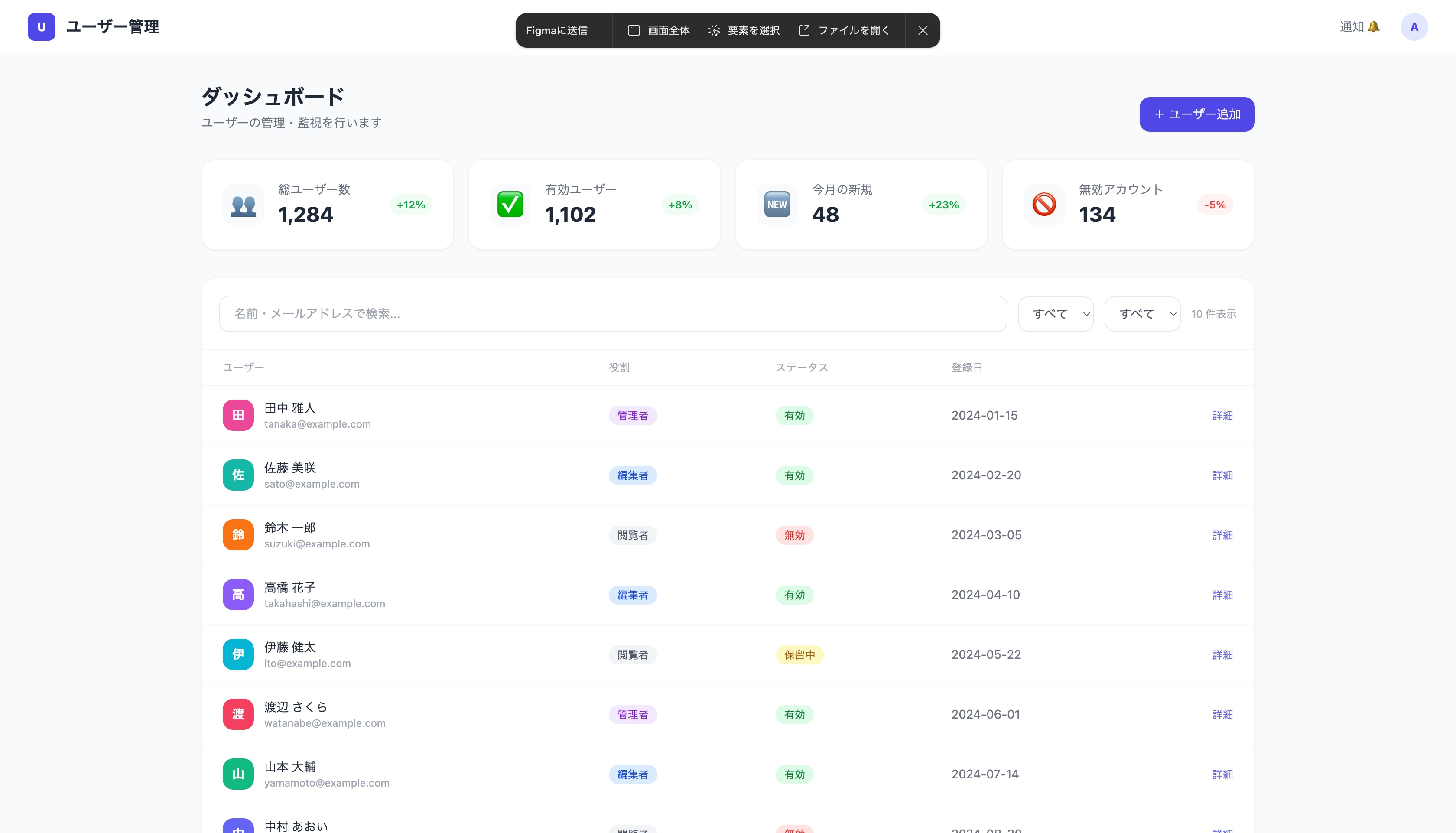Click the prohibited icon on 無効アカウント card
Viewport: 1456px width, 833px height.
pyautogui.click(x=1043, y=205)
